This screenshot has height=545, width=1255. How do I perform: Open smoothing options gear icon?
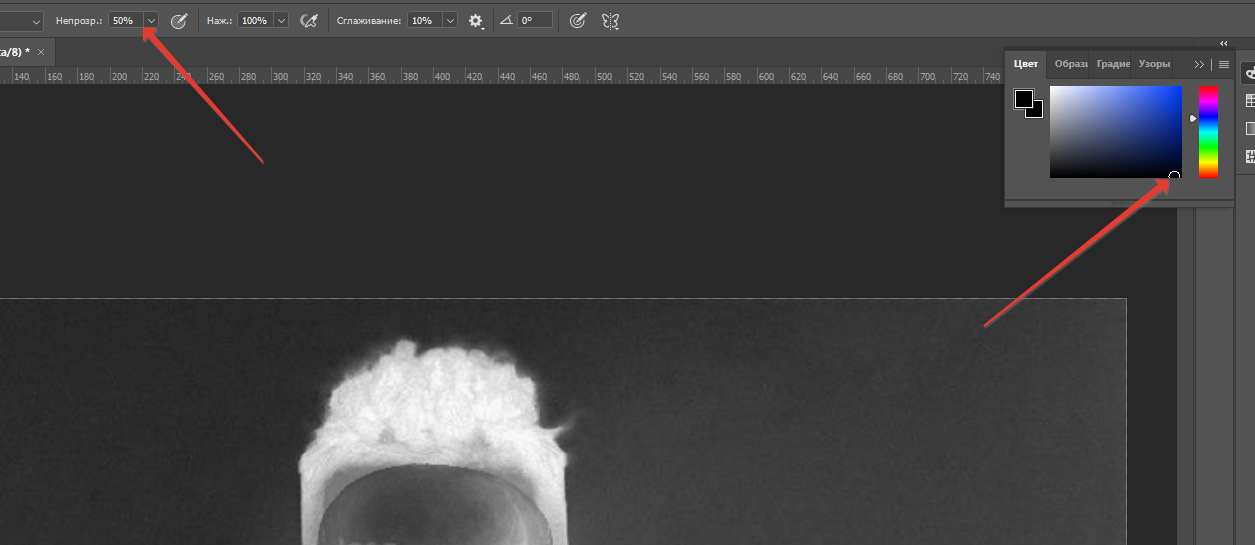tap(476, 20)
